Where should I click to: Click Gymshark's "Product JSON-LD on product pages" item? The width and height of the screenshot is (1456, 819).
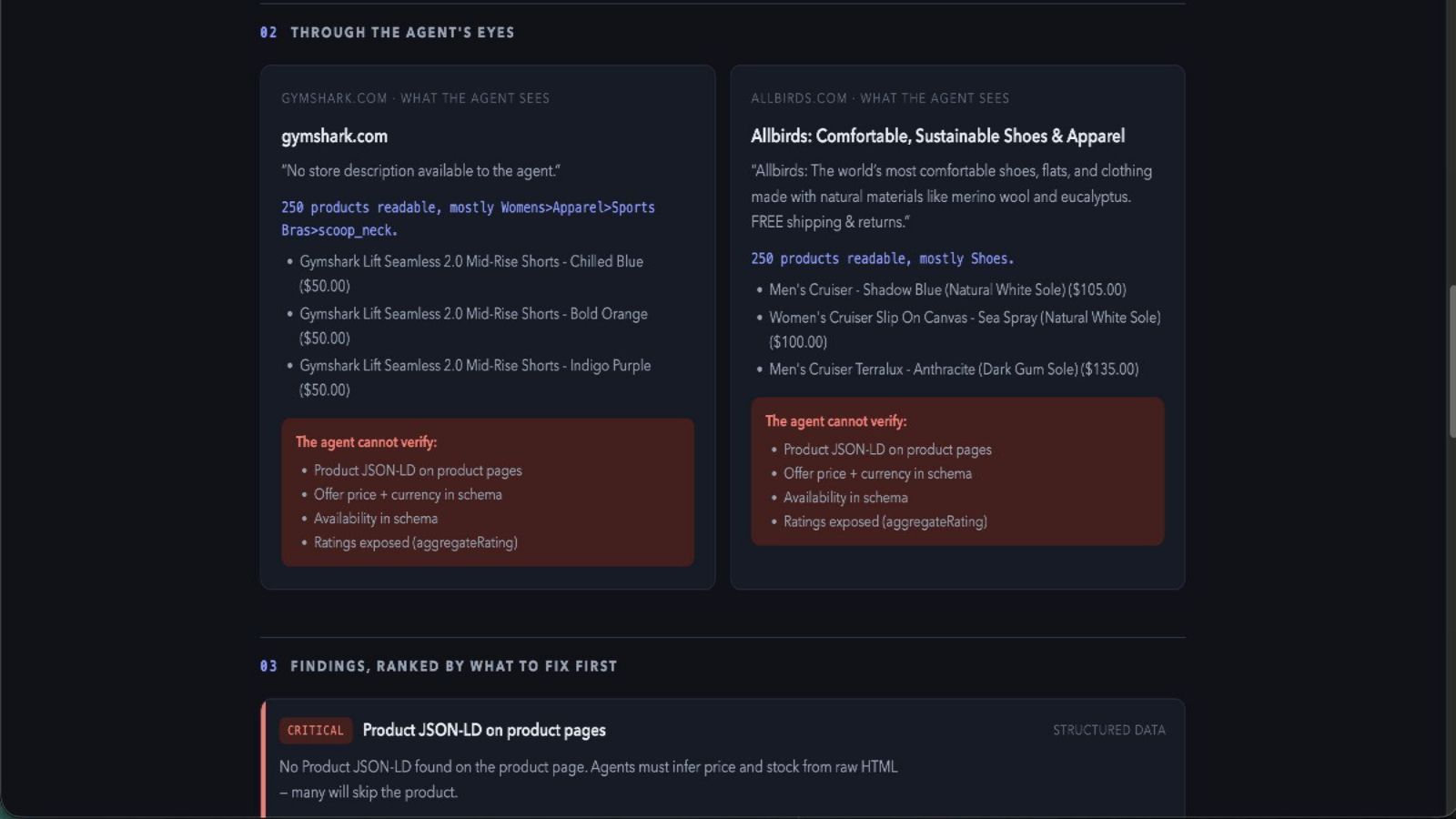point(418,470)
